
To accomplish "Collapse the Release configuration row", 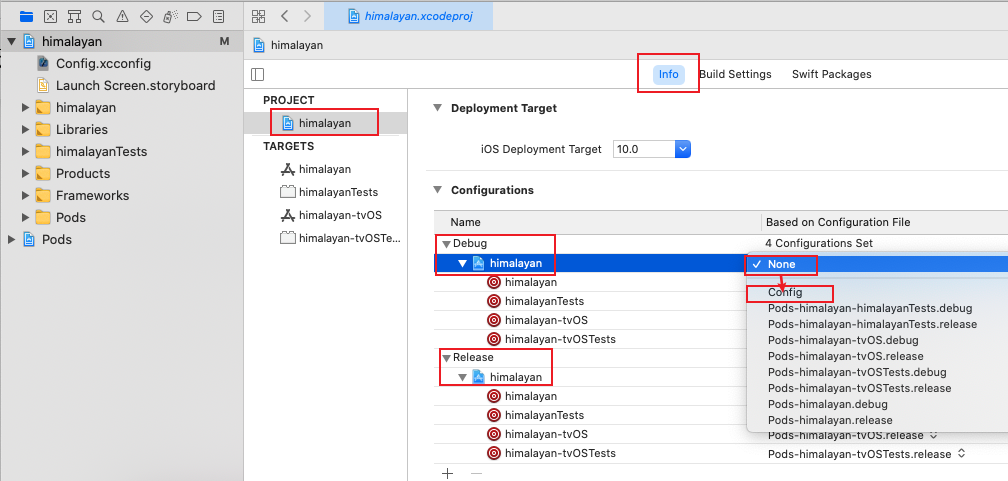I will (446, 358).
